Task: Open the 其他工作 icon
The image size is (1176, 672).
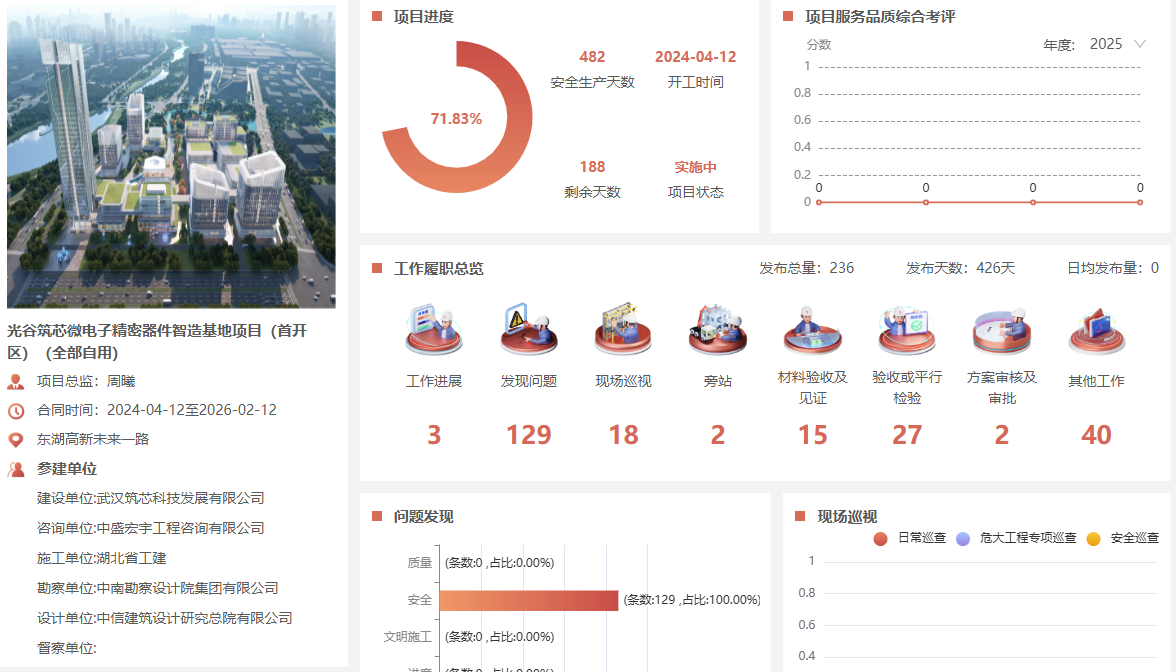Action: tap(1096, 331)
